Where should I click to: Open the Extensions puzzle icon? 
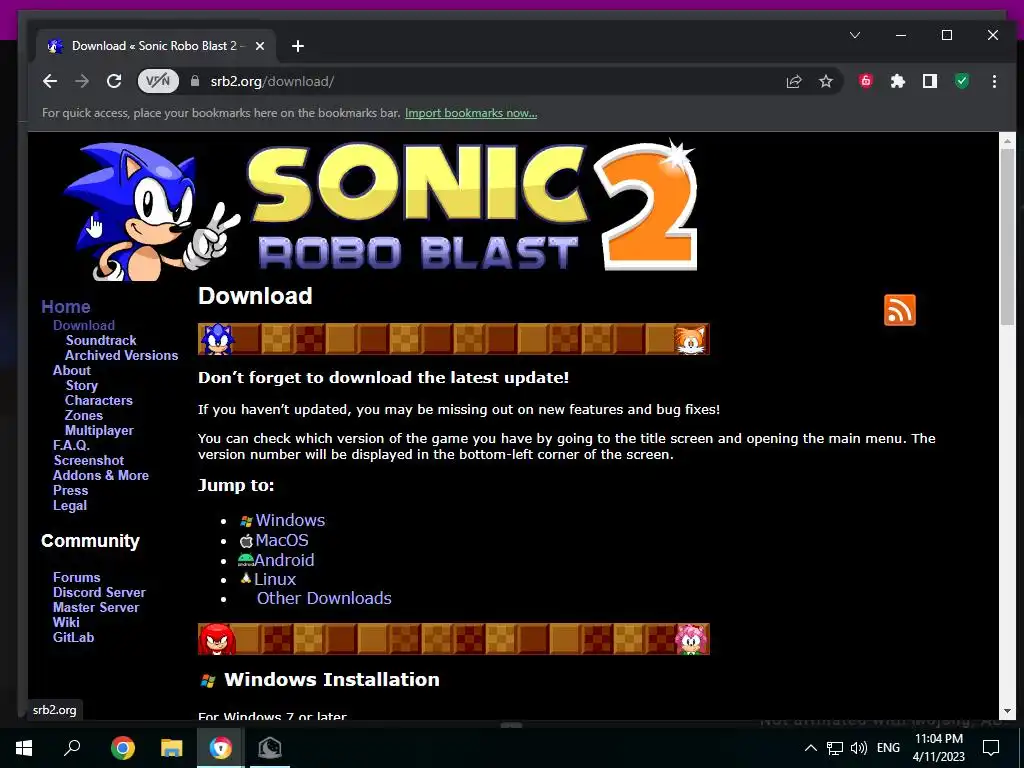pos(898,81)
